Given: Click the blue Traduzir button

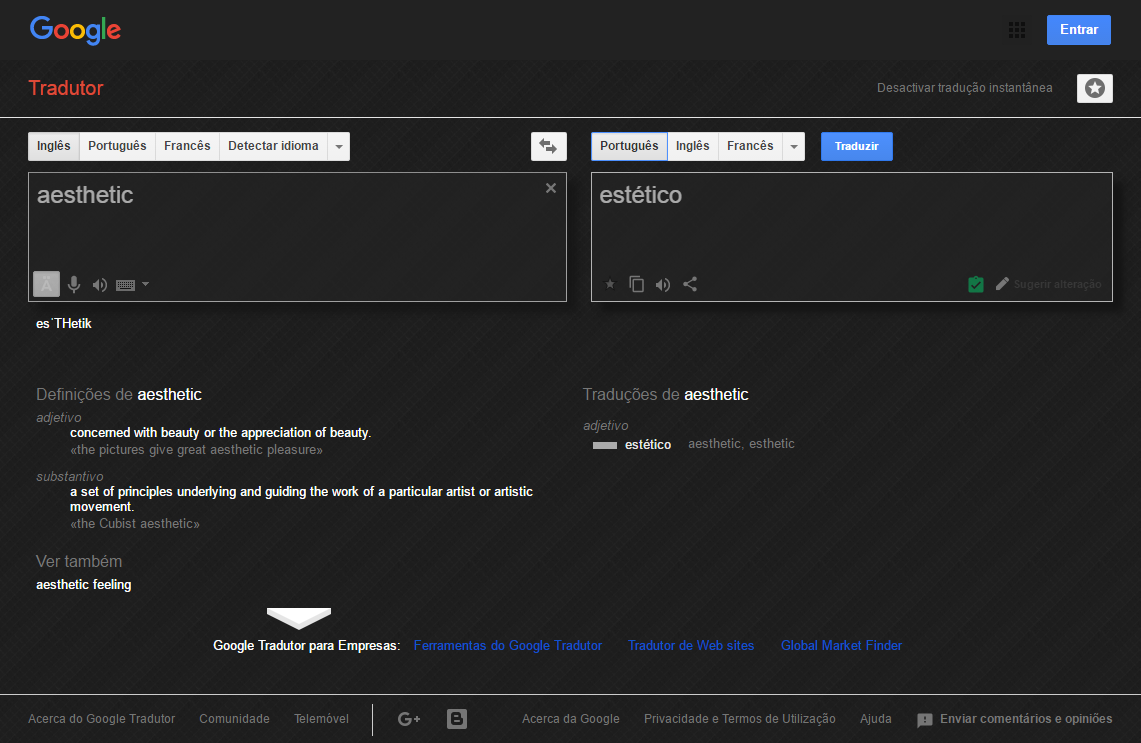Looking at the screenshot, I should click(x=856, y=146).
